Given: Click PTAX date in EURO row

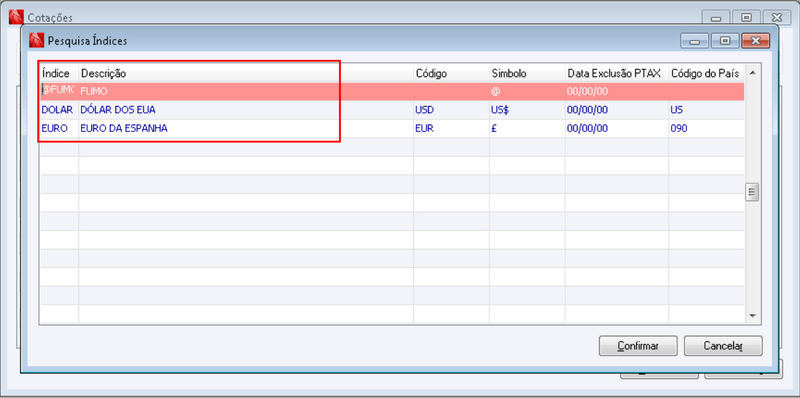Looking at the screenshot, I should click(617, 129).
